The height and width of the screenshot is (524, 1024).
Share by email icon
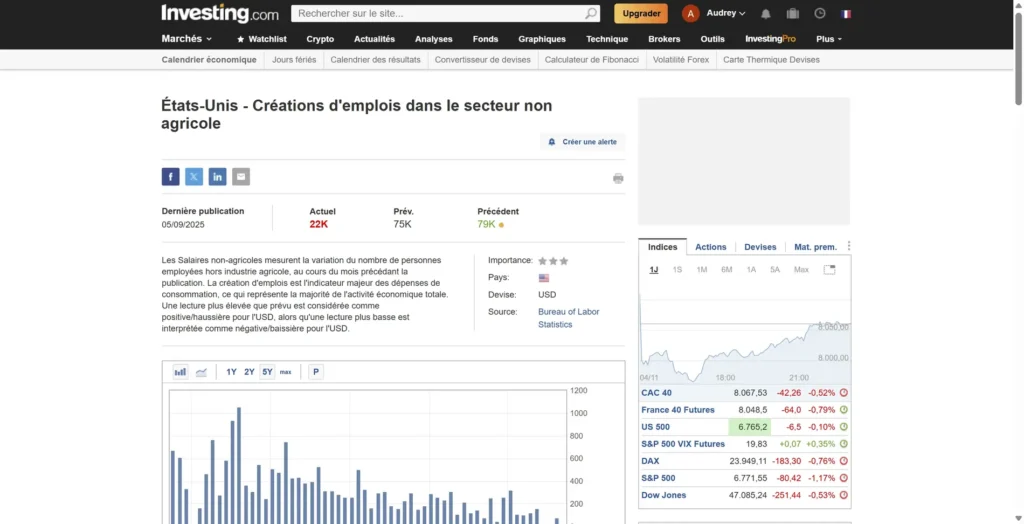click(241, 176)
